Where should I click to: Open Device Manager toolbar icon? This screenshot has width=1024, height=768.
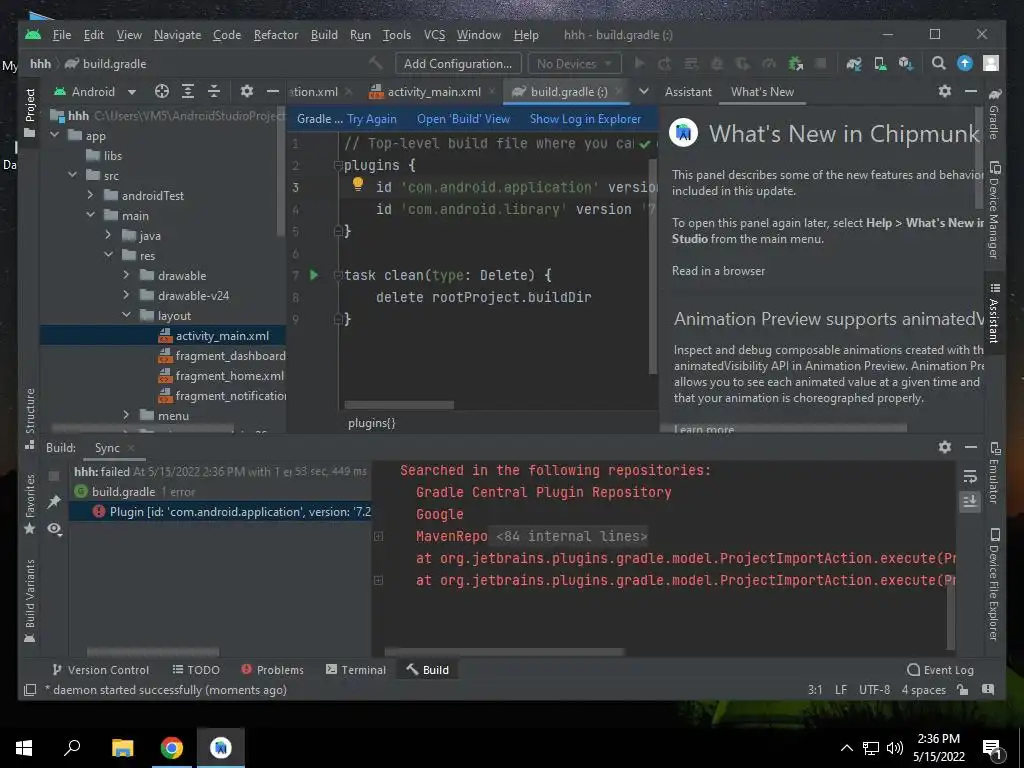(x=880, y=63)
